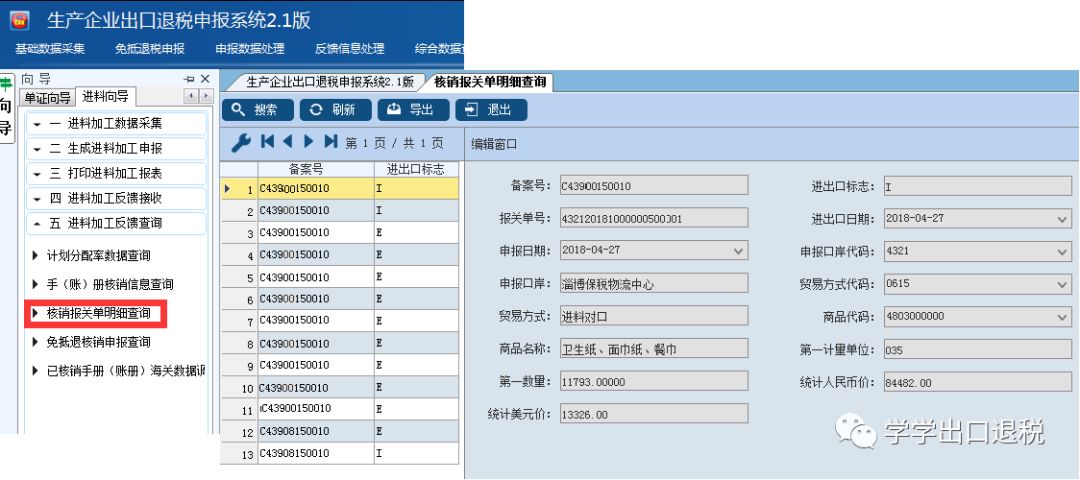
Task: Go to previous page arrow icon
Action: click(288, 142)
